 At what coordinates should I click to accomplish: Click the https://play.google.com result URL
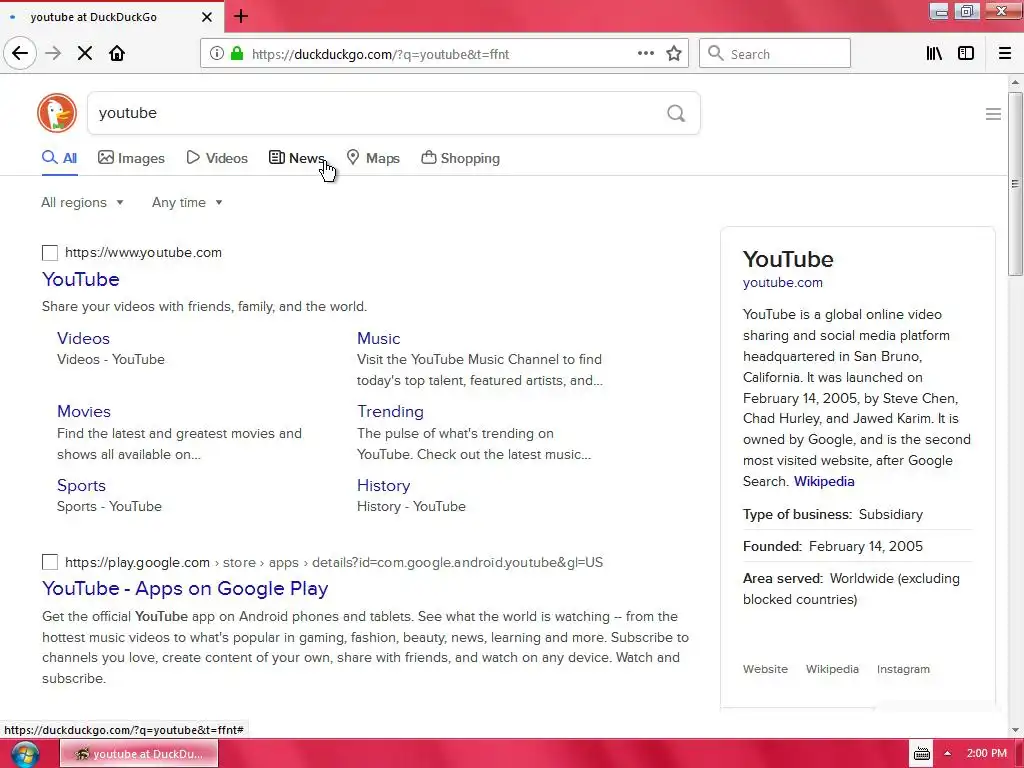(137, 562)
